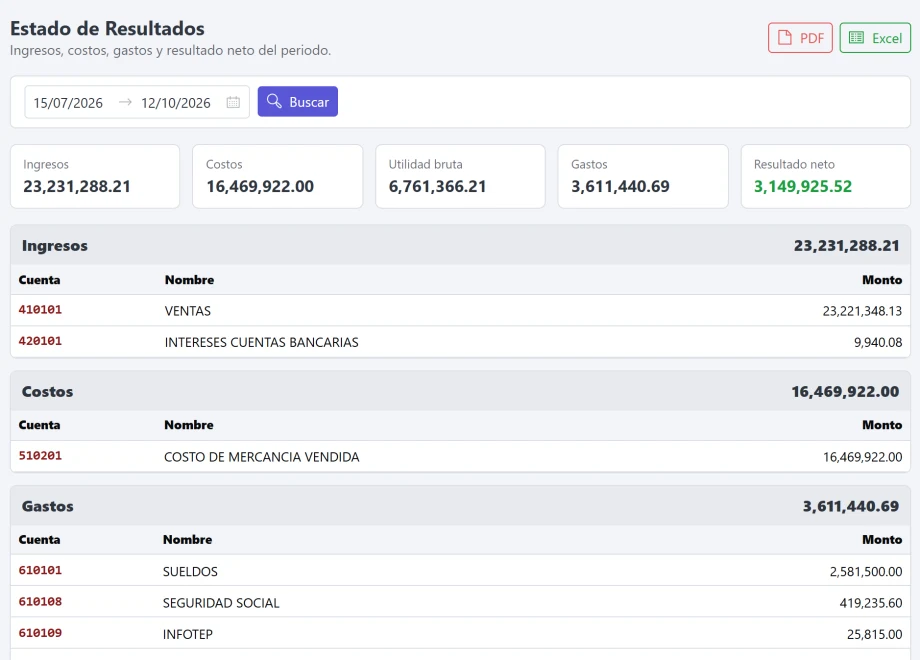Export the report to Excel

(875, 38)
